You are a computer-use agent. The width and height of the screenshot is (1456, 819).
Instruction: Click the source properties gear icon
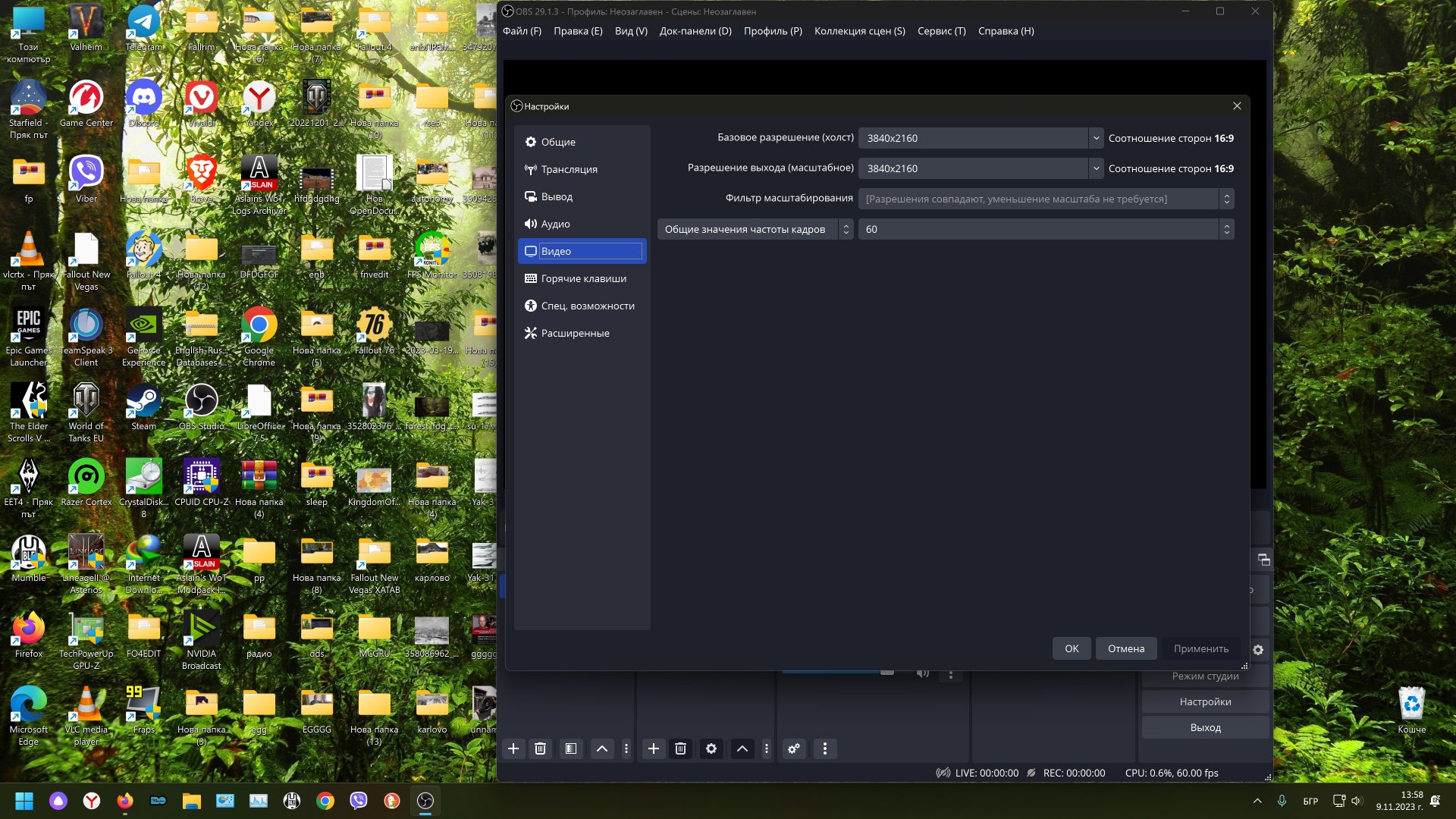point(711,748)
